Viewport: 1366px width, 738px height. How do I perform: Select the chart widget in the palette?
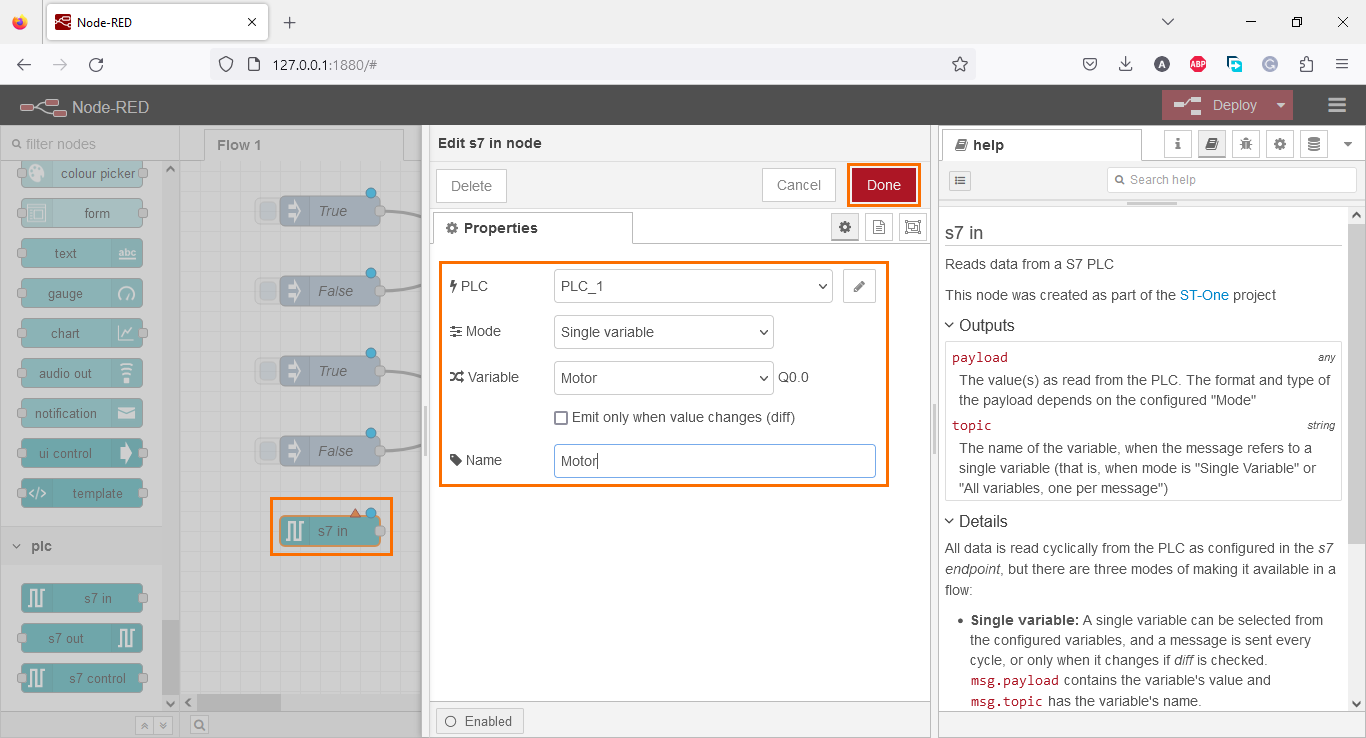[80, 333]
